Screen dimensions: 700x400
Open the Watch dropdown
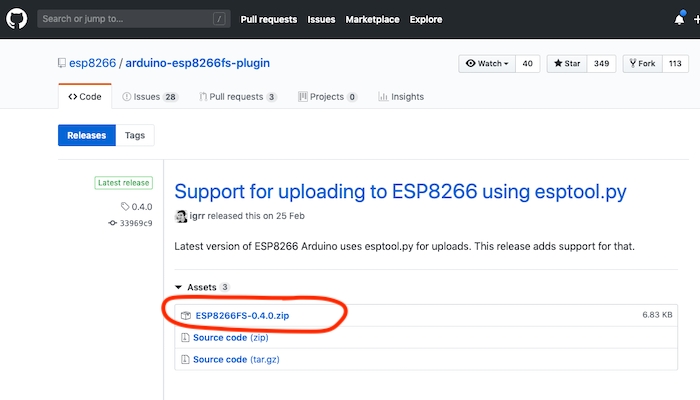[487, 63]
